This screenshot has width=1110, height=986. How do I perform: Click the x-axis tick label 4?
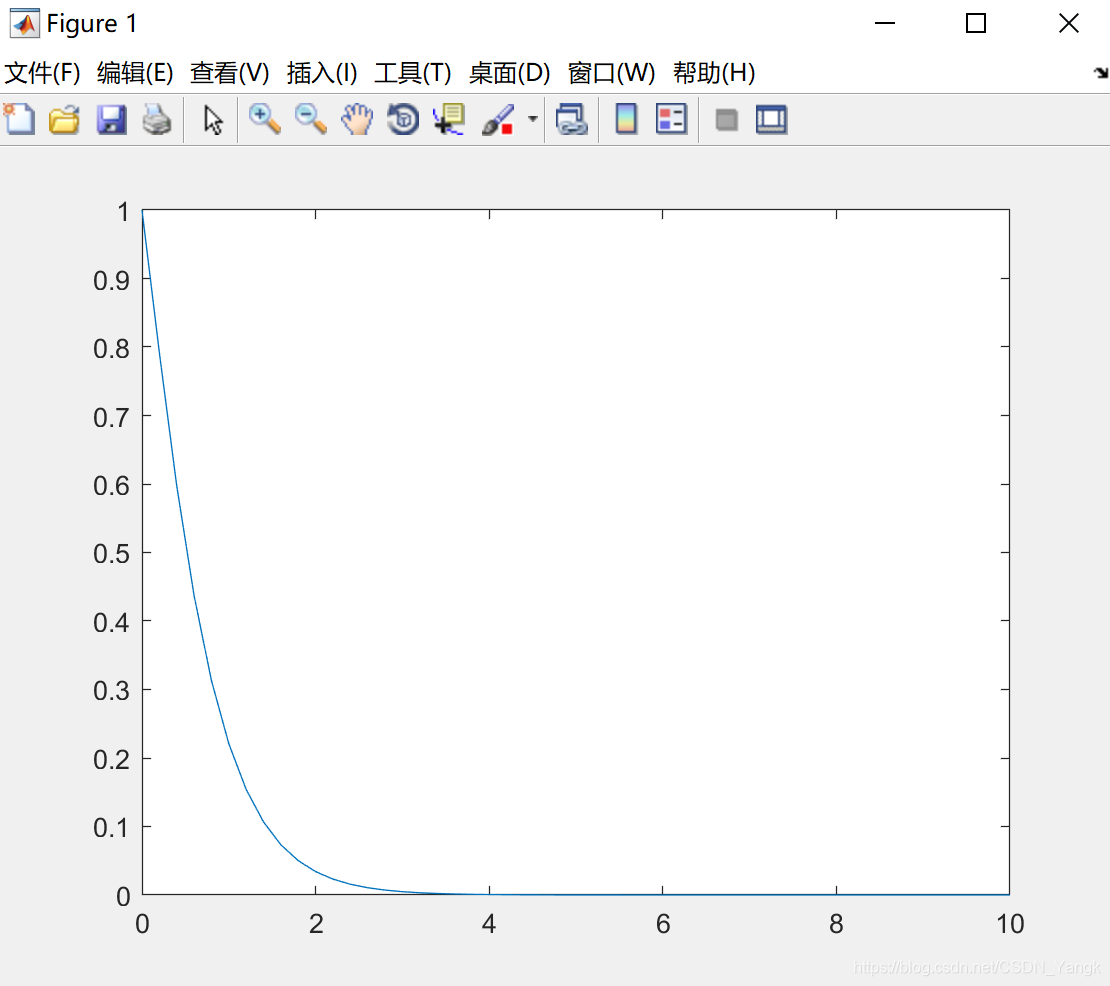point(489,924)
